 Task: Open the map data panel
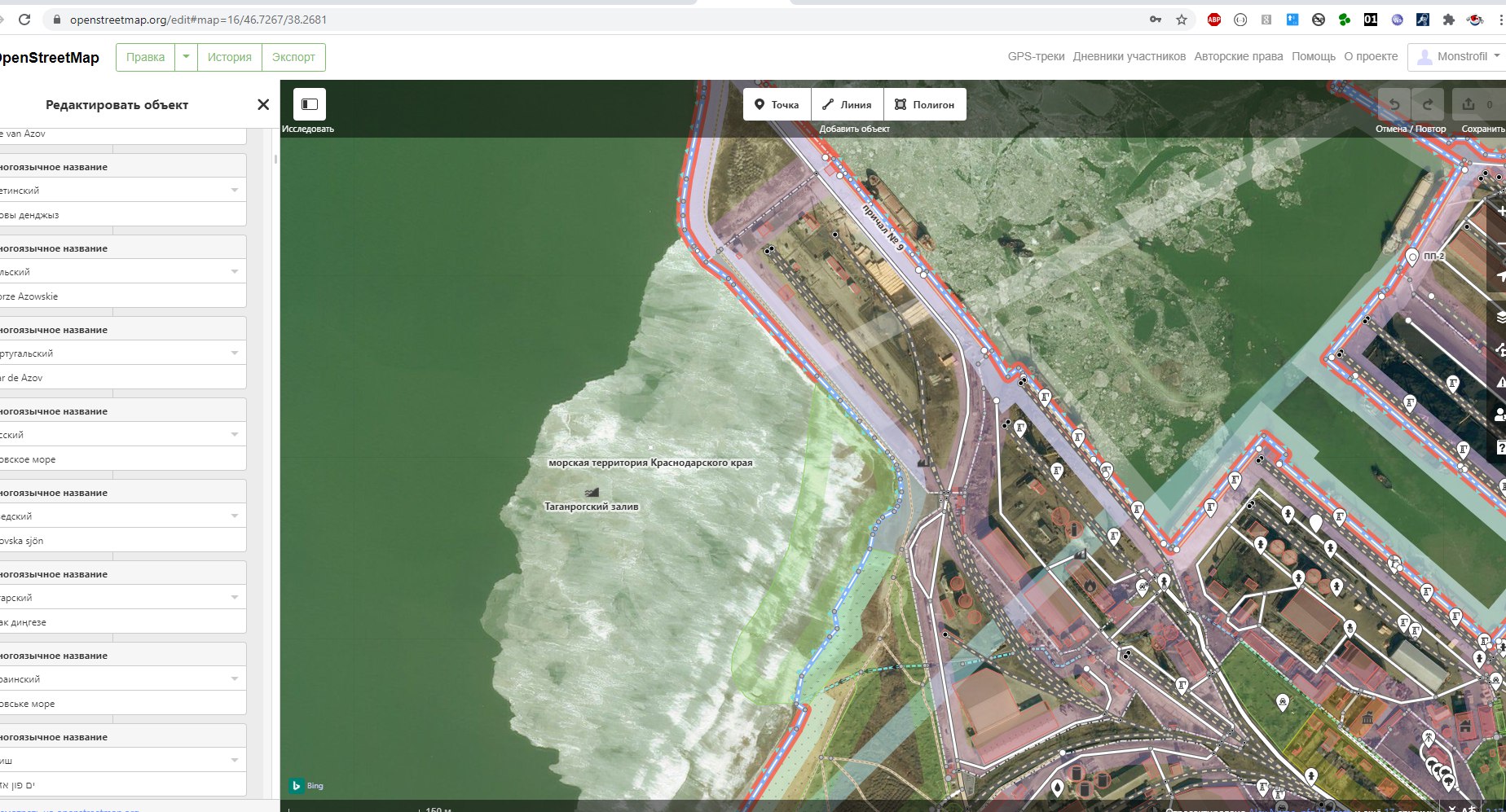(1498, 350)
